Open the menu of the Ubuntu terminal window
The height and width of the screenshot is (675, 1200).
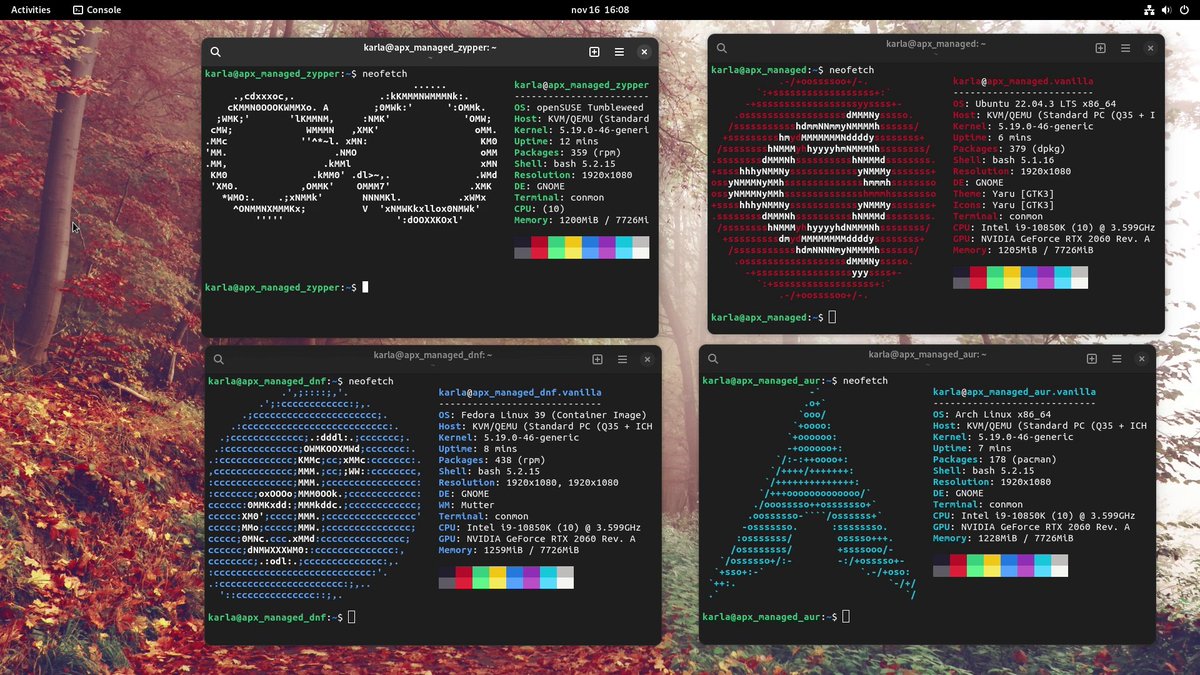coord(1125,47)
